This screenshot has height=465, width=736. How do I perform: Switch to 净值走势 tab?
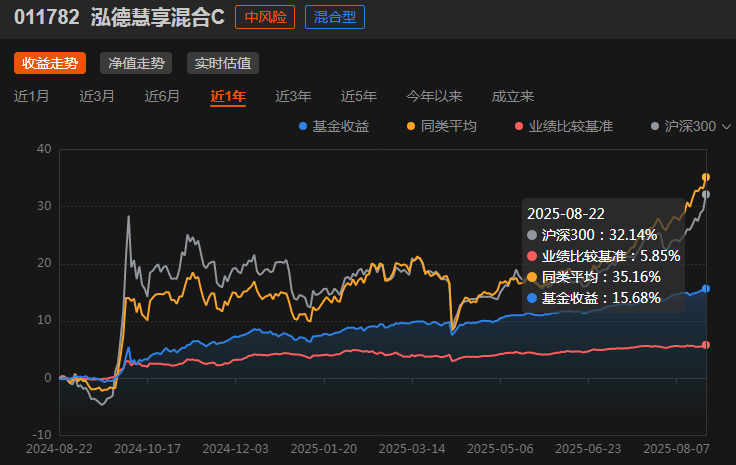(x=136, y=63)
